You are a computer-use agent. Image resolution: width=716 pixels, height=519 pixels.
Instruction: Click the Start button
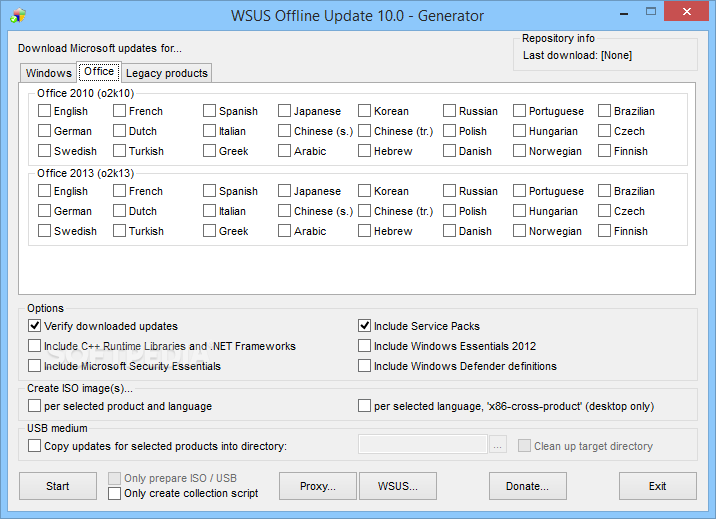[58, 486]
